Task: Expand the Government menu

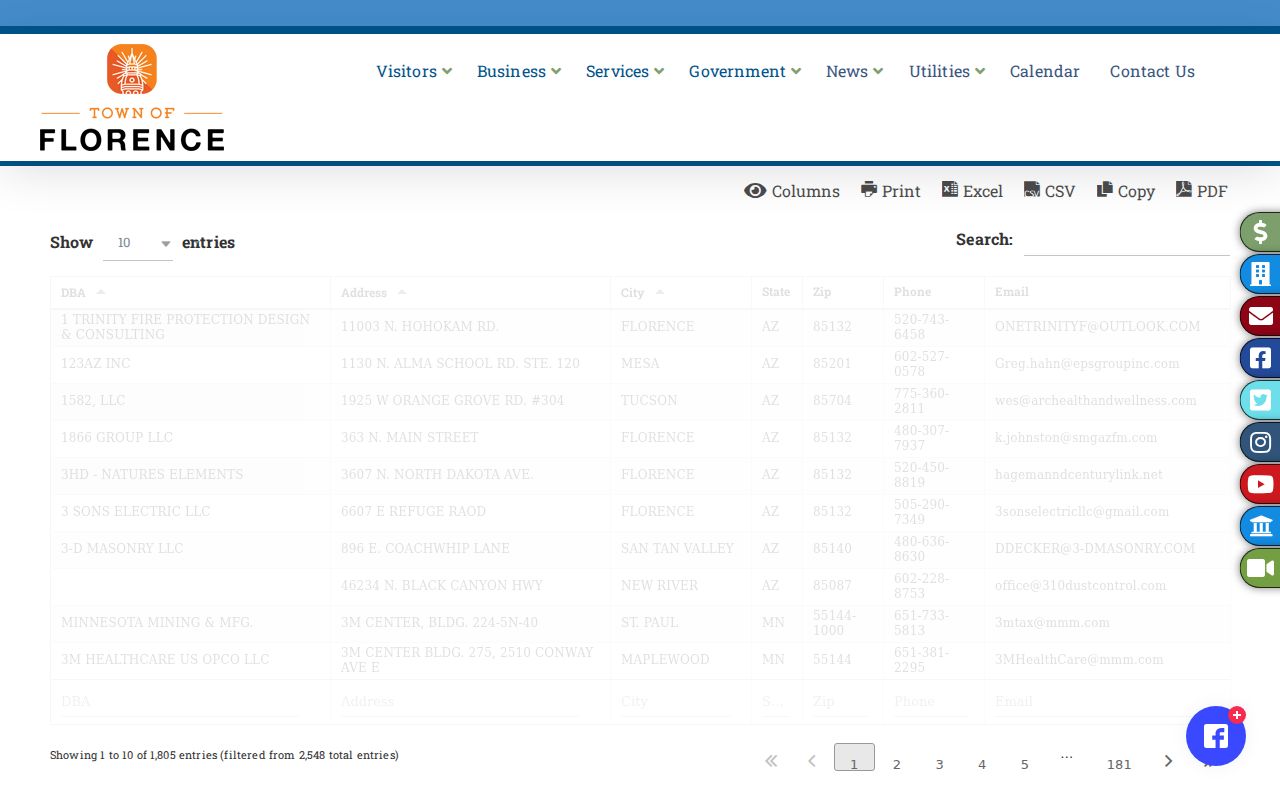Action: (745, 71)
